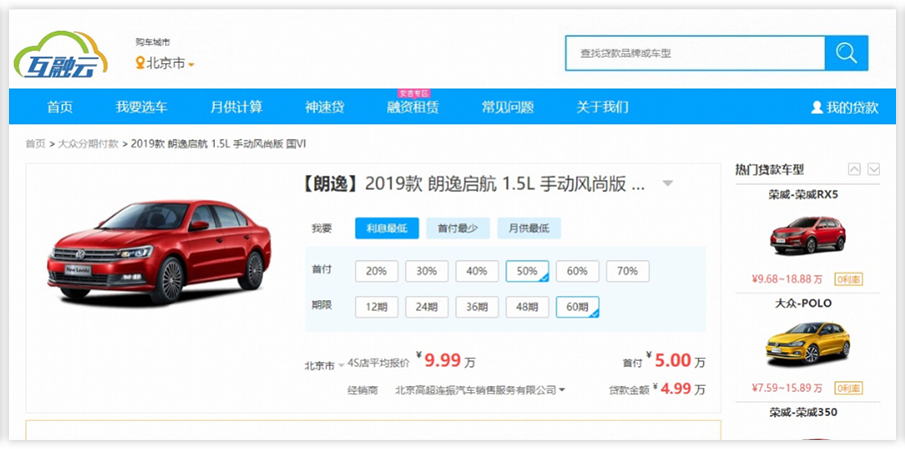Screen dimensions: 905x449
Task: Click the 首页 breadcrumb link
Action: tap(35, 144)
